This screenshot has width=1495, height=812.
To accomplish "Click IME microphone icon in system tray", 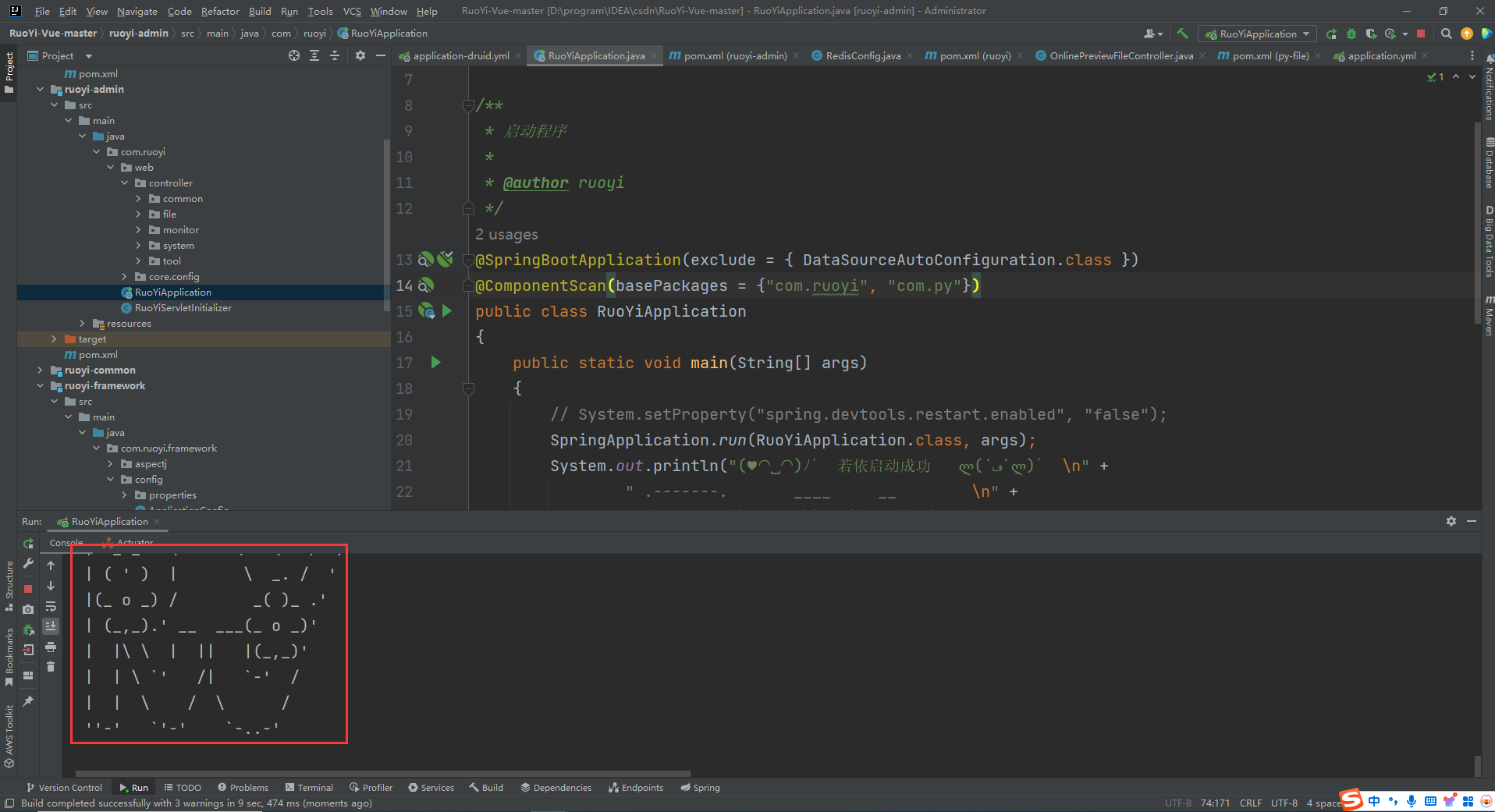I will (x=1412, y=801).
